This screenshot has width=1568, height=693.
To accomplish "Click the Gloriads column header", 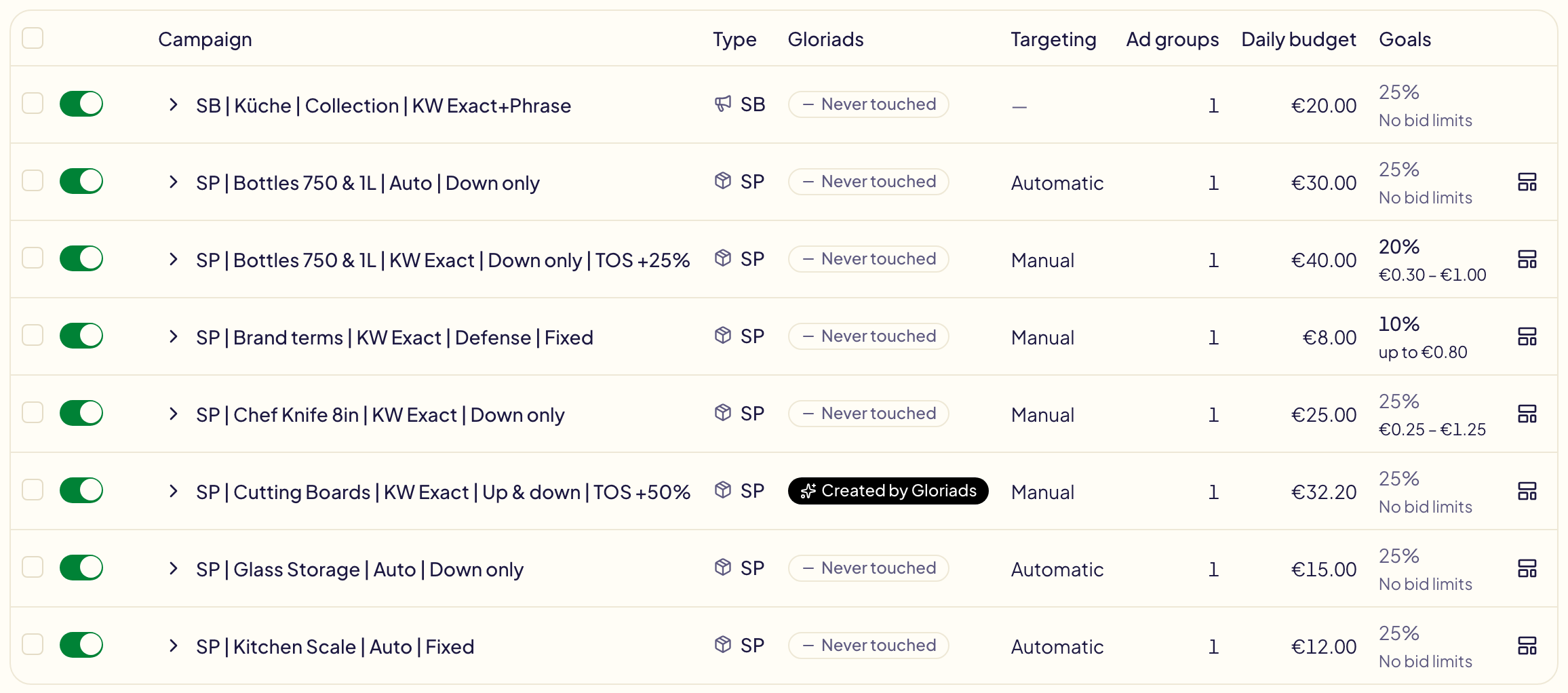I will (x=825, y=39).
